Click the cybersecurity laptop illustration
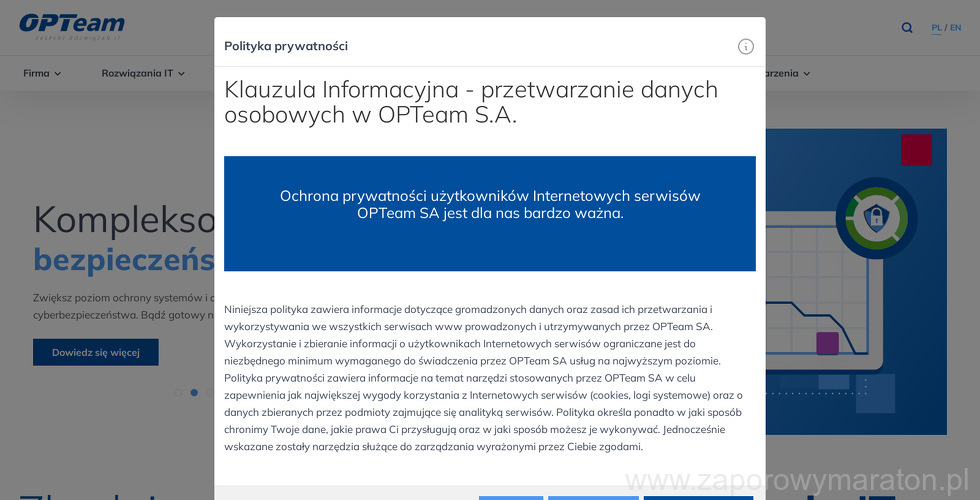The image size is (980, 500). pos(856,281)
